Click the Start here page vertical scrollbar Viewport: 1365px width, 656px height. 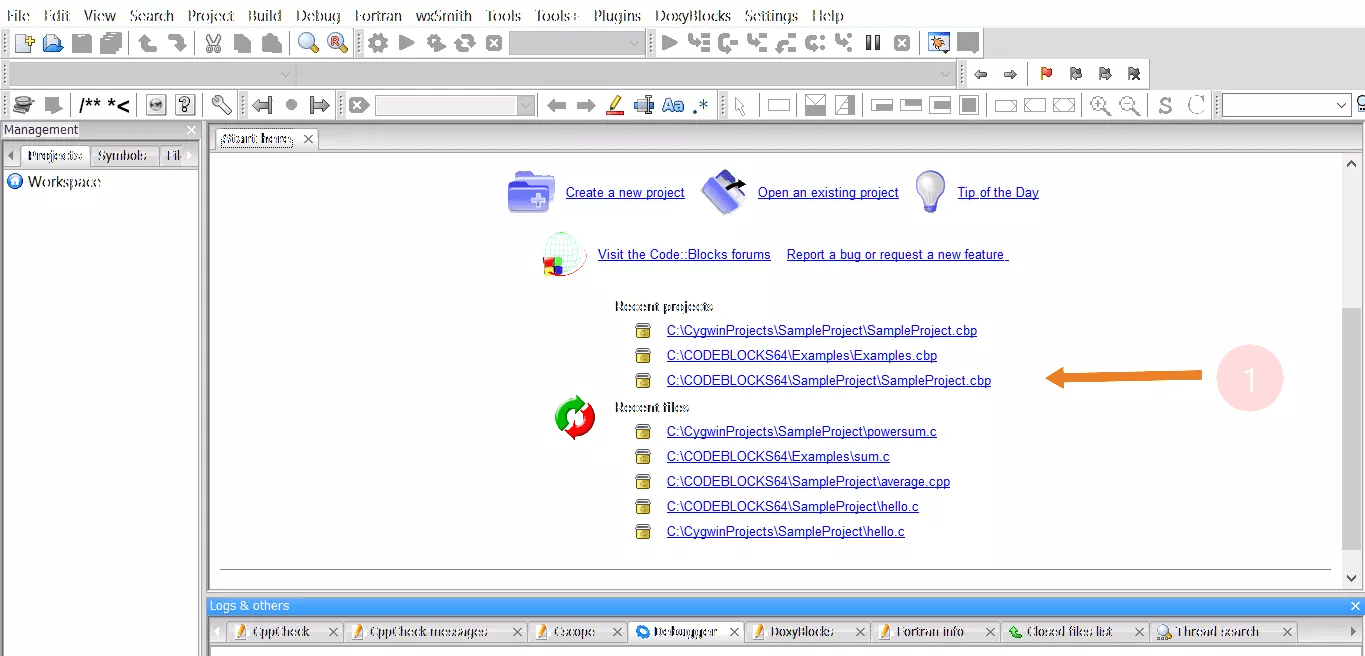[x=1352, y=428]
